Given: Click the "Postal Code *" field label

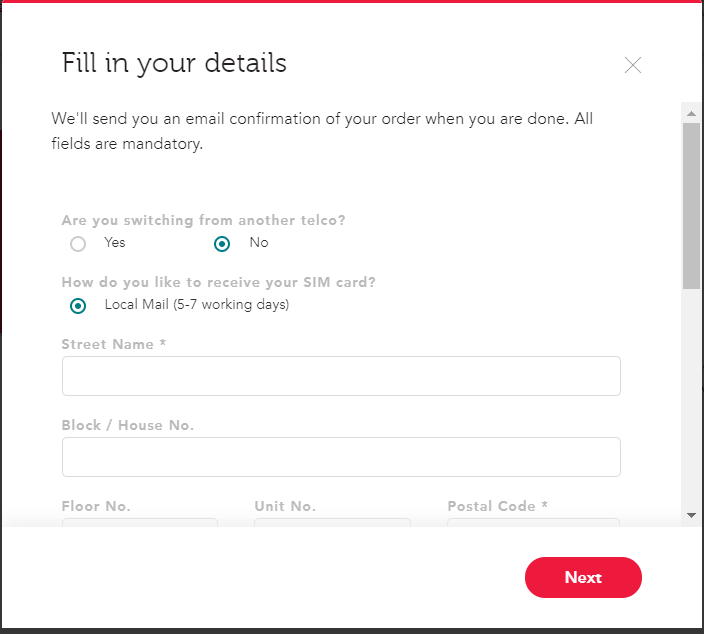Looking at the screenshot, I should pyautogui.click(x=497, y=506).
